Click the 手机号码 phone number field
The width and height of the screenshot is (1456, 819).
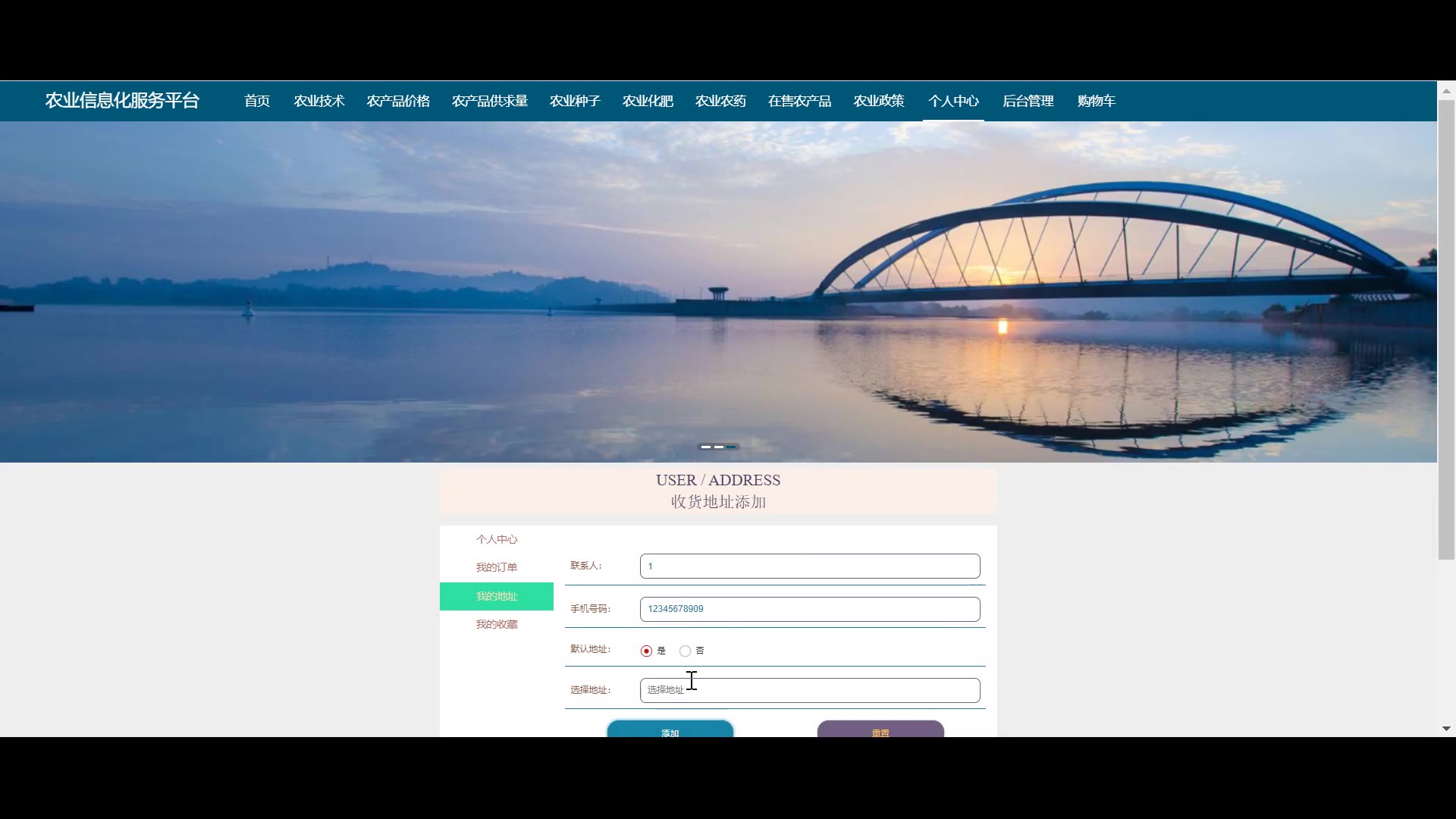click(x=809, y=609)
